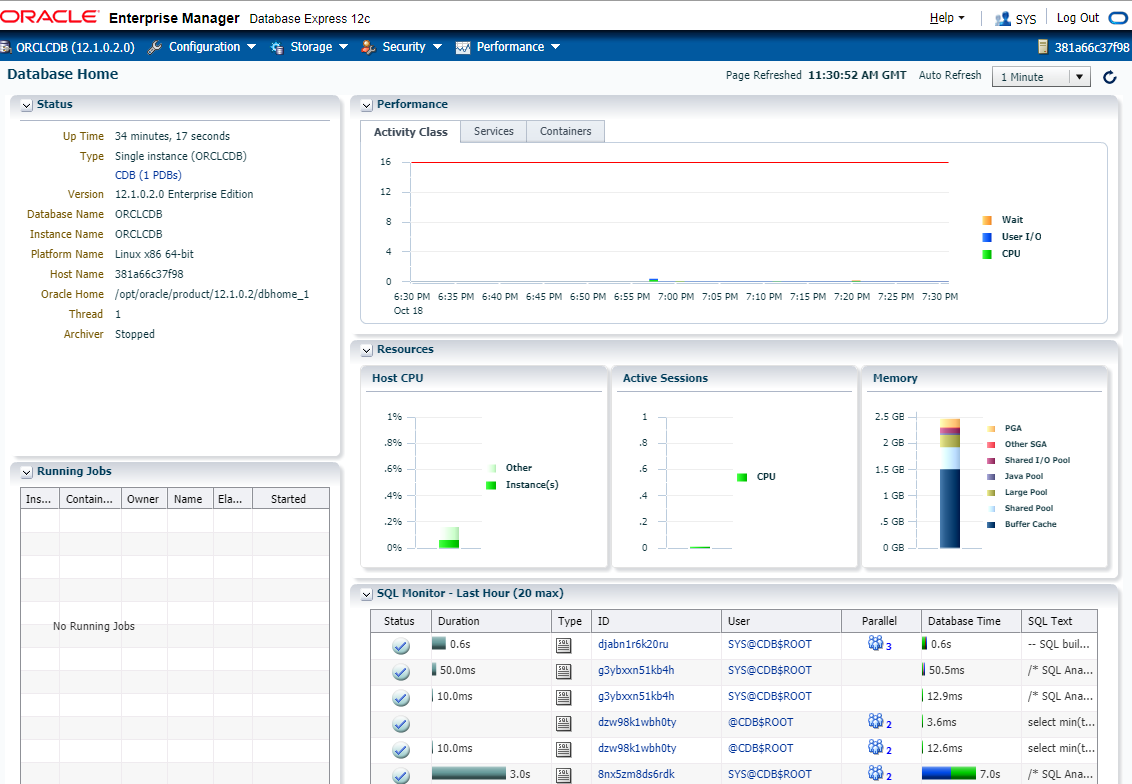
Task: Collapse the Performance section
Action: (x=367, y=105)
